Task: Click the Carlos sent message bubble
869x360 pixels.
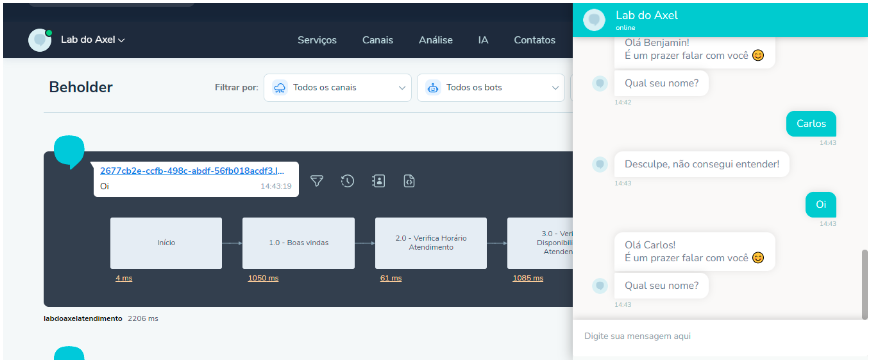Action: [x=811, y=124]
